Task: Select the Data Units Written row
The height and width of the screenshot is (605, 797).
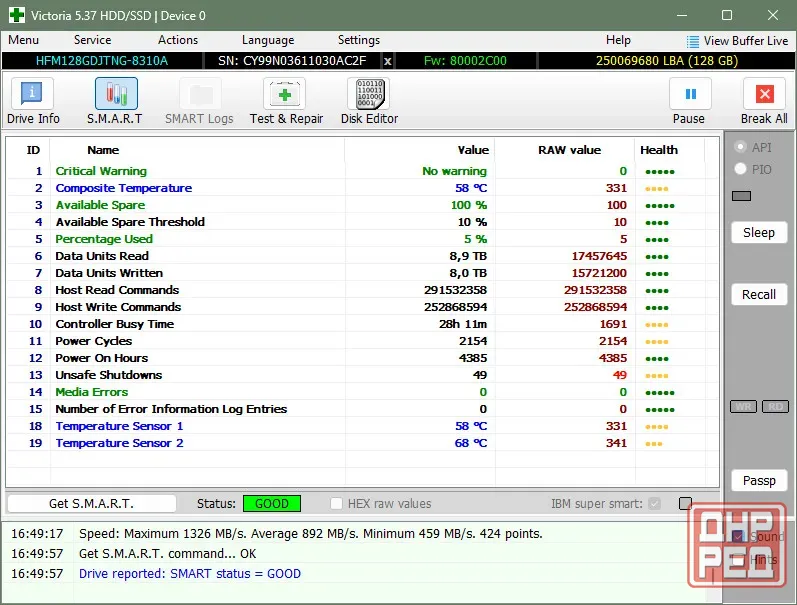Action: pos(363,273)
